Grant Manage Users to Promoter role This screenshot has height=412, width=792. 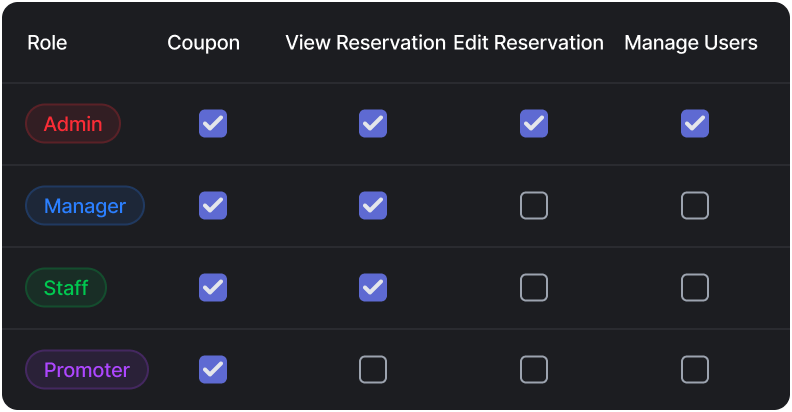[695, 370]
